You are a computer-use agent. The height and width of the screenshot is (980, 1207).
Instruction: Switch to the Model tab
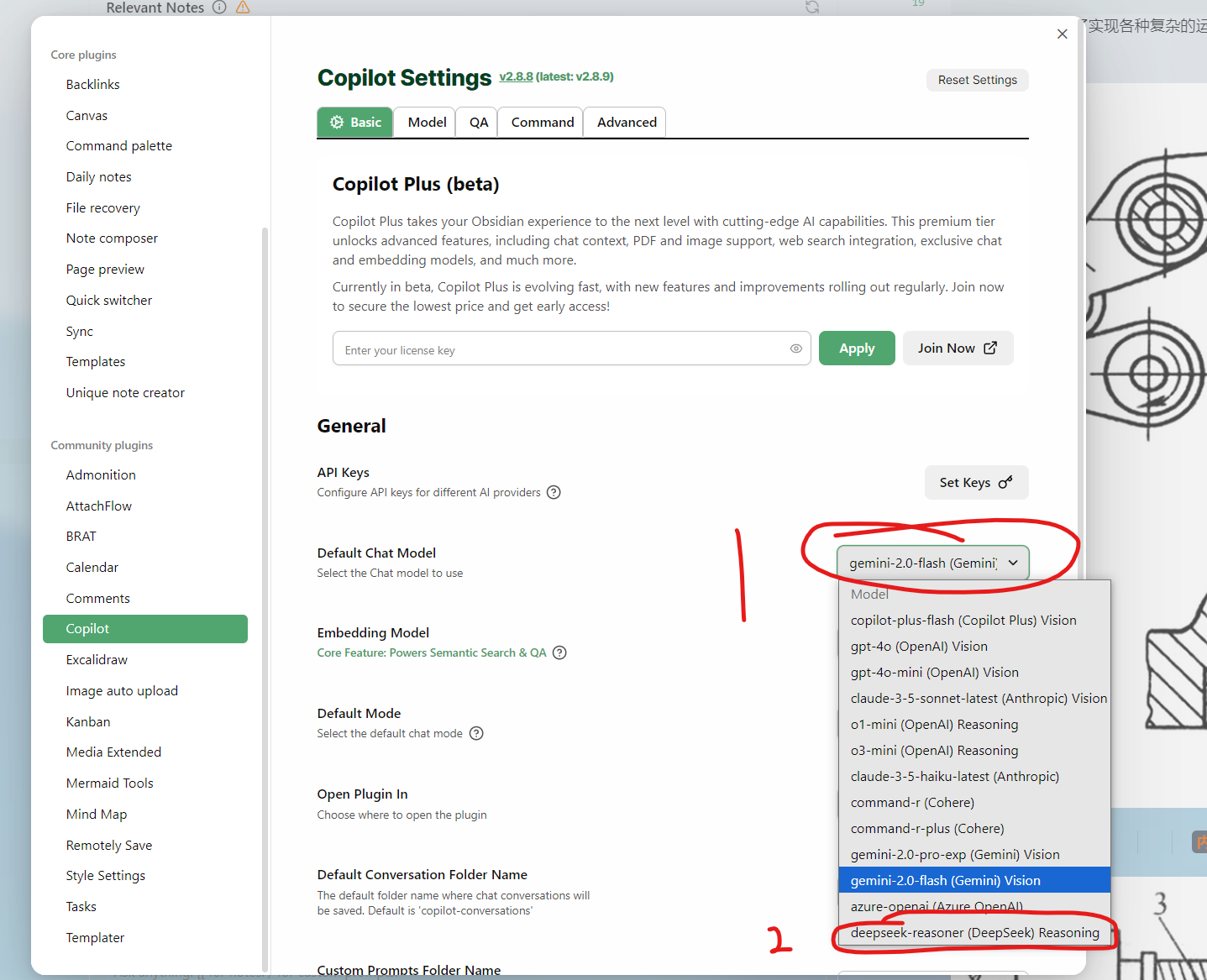(427, 123)
